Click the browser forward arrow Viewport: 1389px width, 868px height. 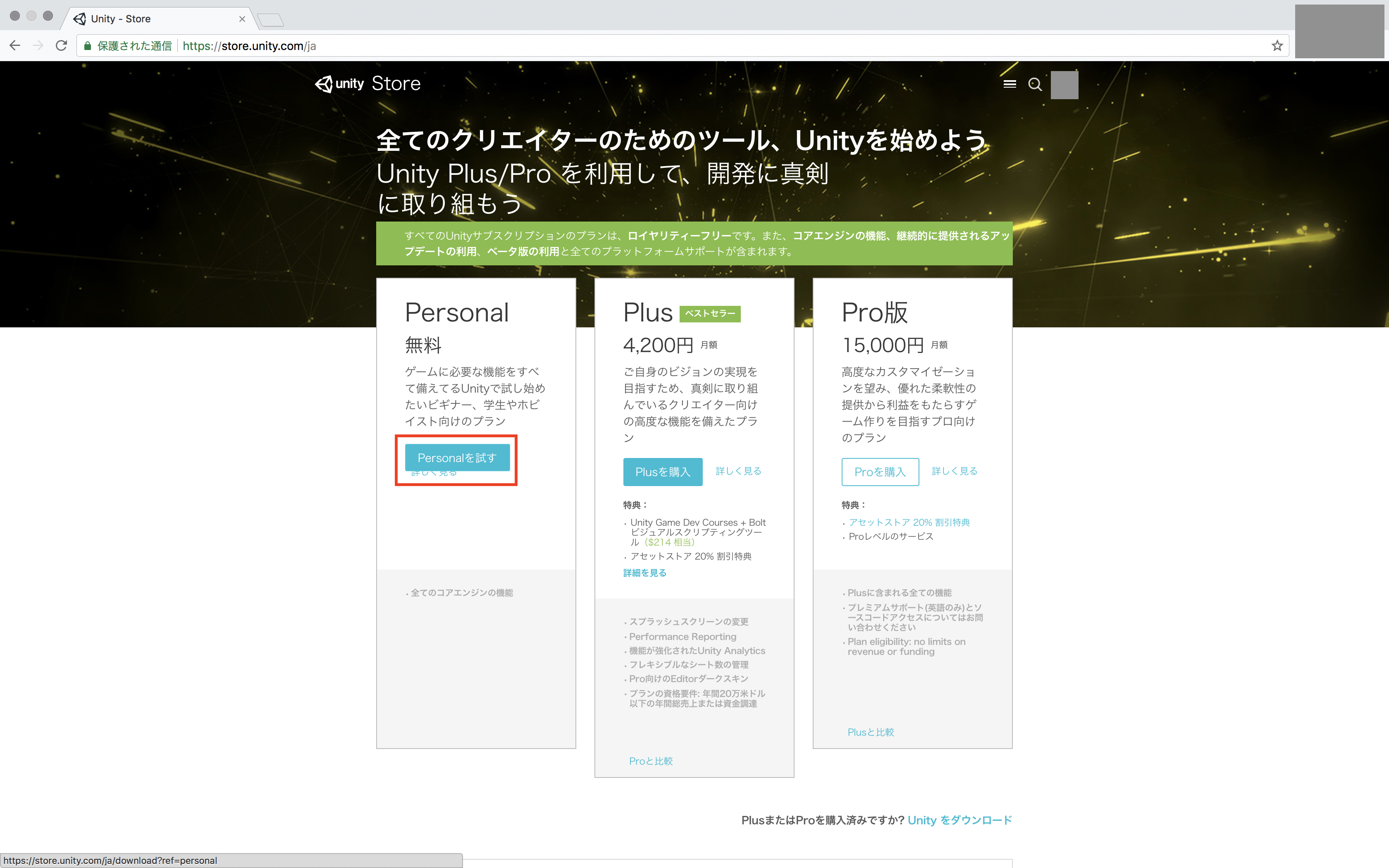(x=38, y=46)
